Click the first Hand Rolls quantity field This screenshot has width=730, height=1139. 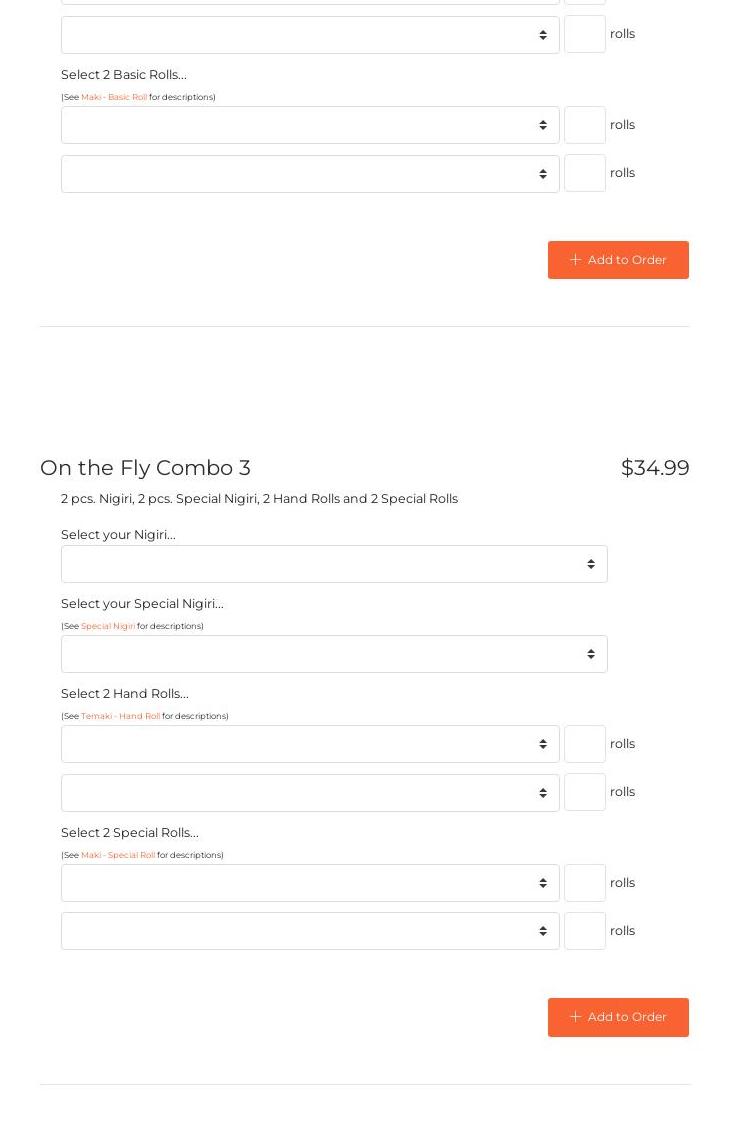pyautogui.click(x=585, y=744)
